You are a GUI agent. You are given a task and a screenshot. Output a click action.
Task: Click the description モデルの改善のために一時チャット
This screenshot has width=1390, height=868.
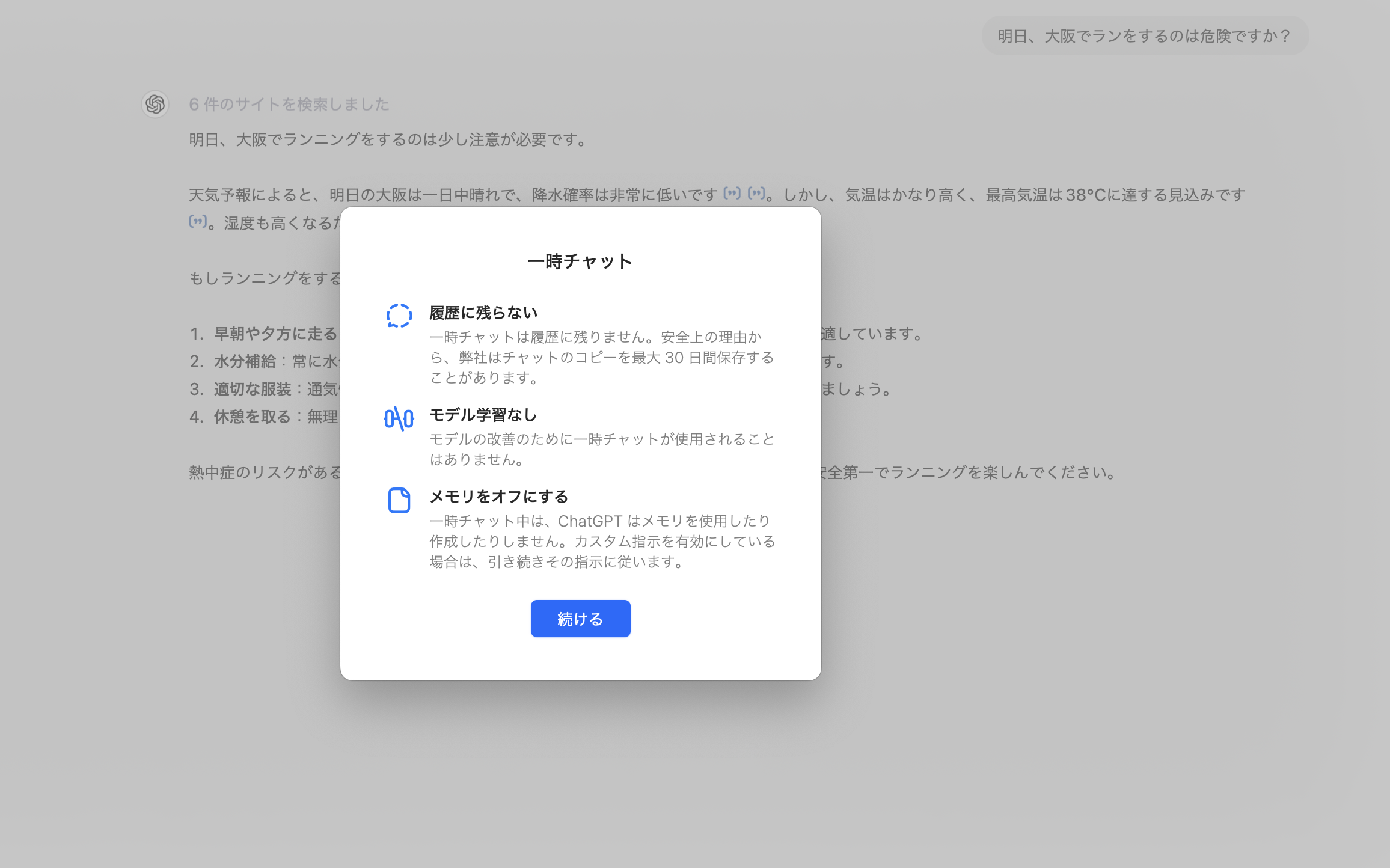(602, 450)
